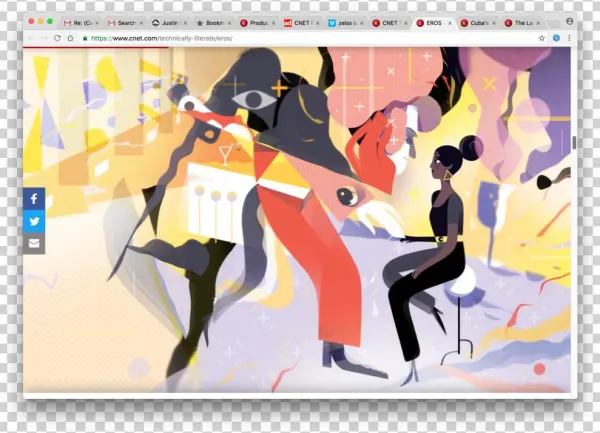Open the Chrome three-dot menu
Screen dimensions: 600x433
coord(569,38)
